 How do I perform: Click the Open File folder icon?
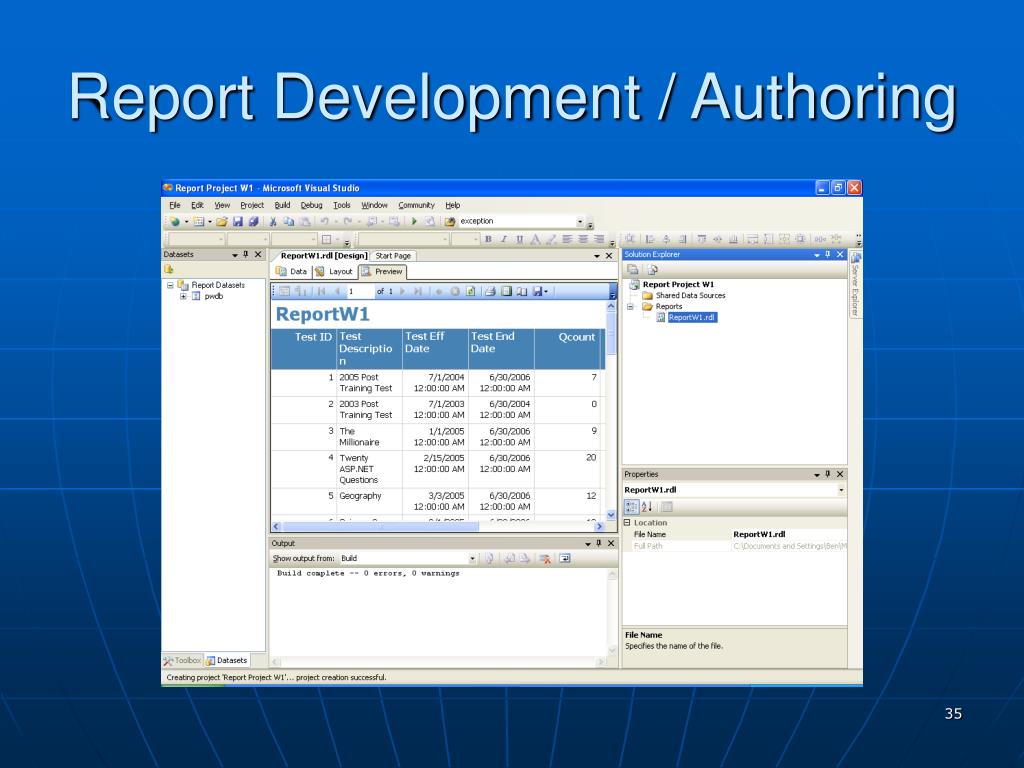coord(222,222)
